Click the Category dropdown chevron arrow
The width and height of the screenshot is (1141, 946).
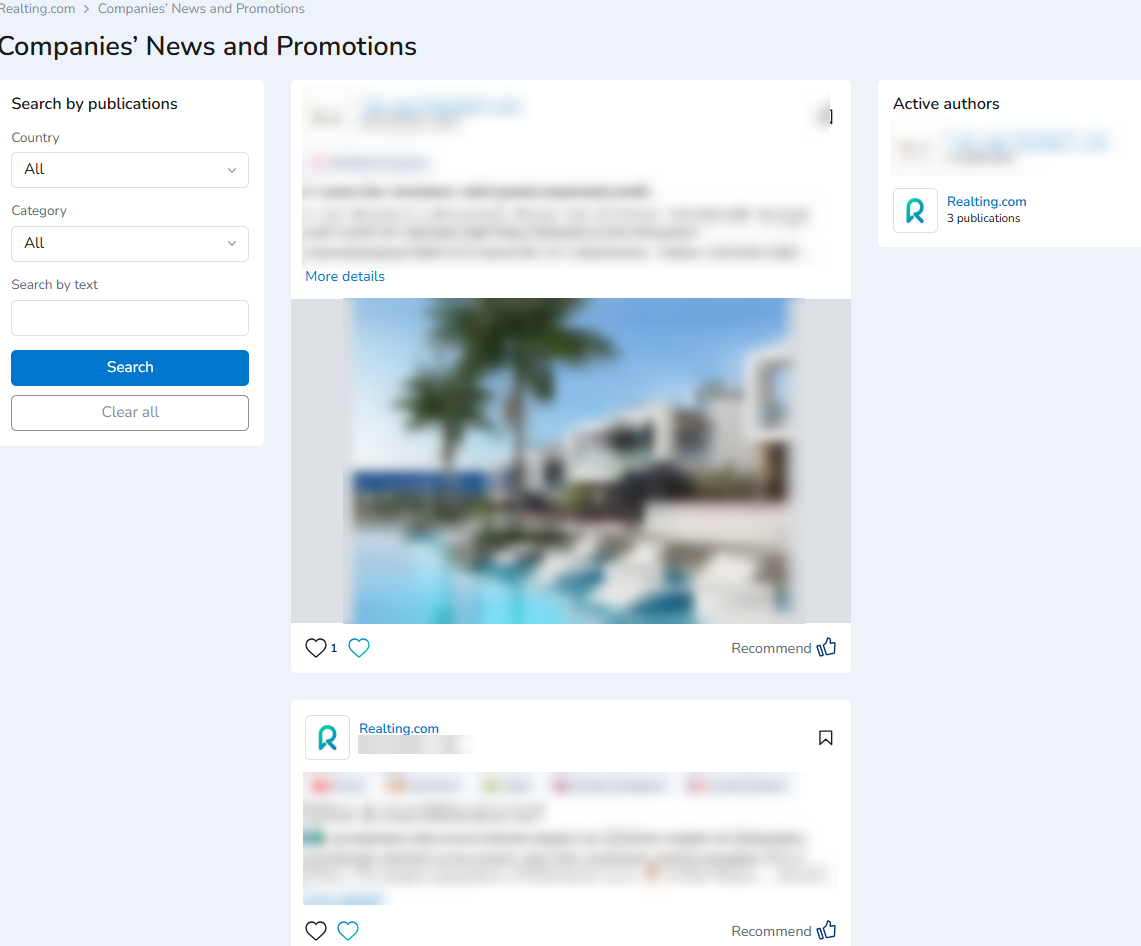coord(232,244)
